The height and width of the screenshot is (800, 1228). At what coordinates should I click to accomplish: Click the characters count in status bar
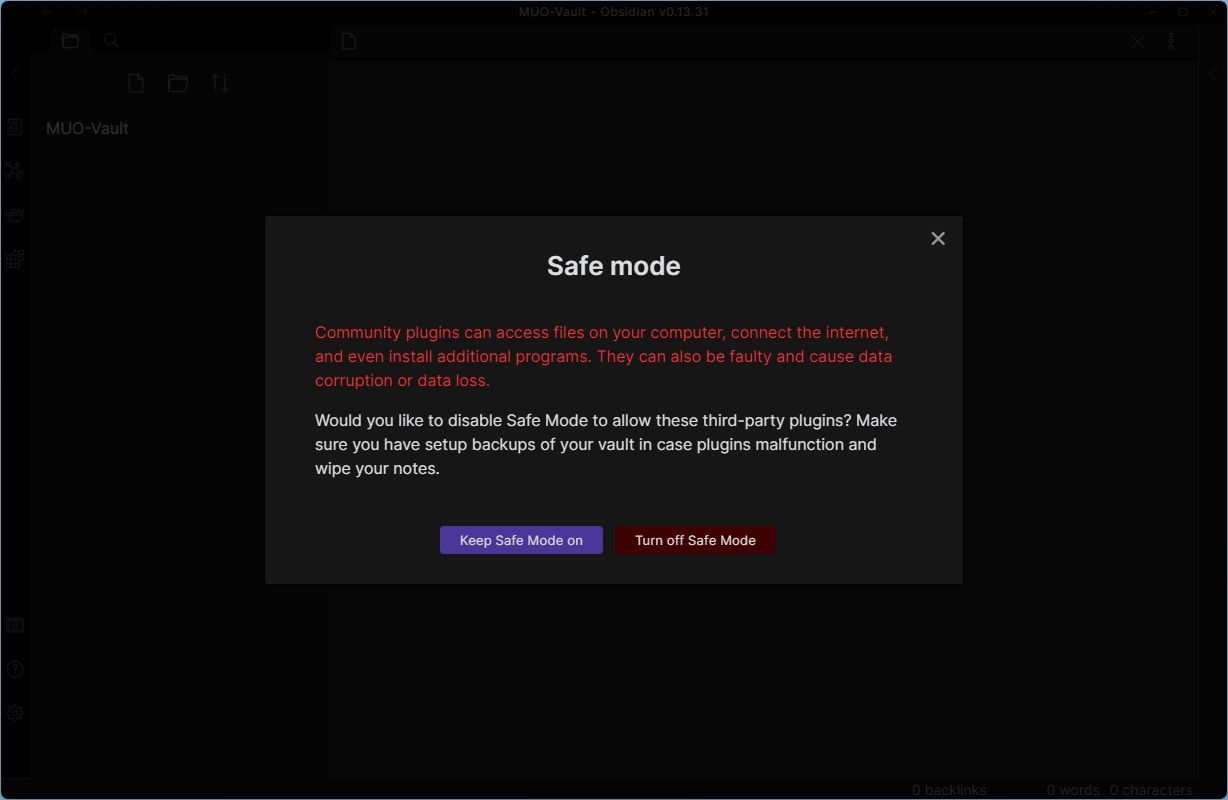point(1151,790)
